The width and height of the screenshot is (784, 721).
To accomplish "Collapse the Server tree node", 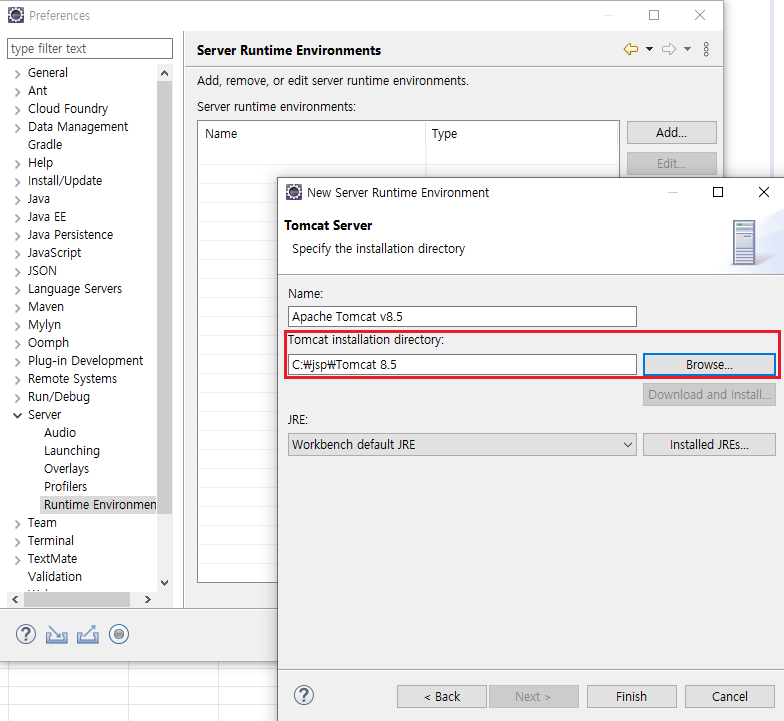I will [x=18, y=416].
